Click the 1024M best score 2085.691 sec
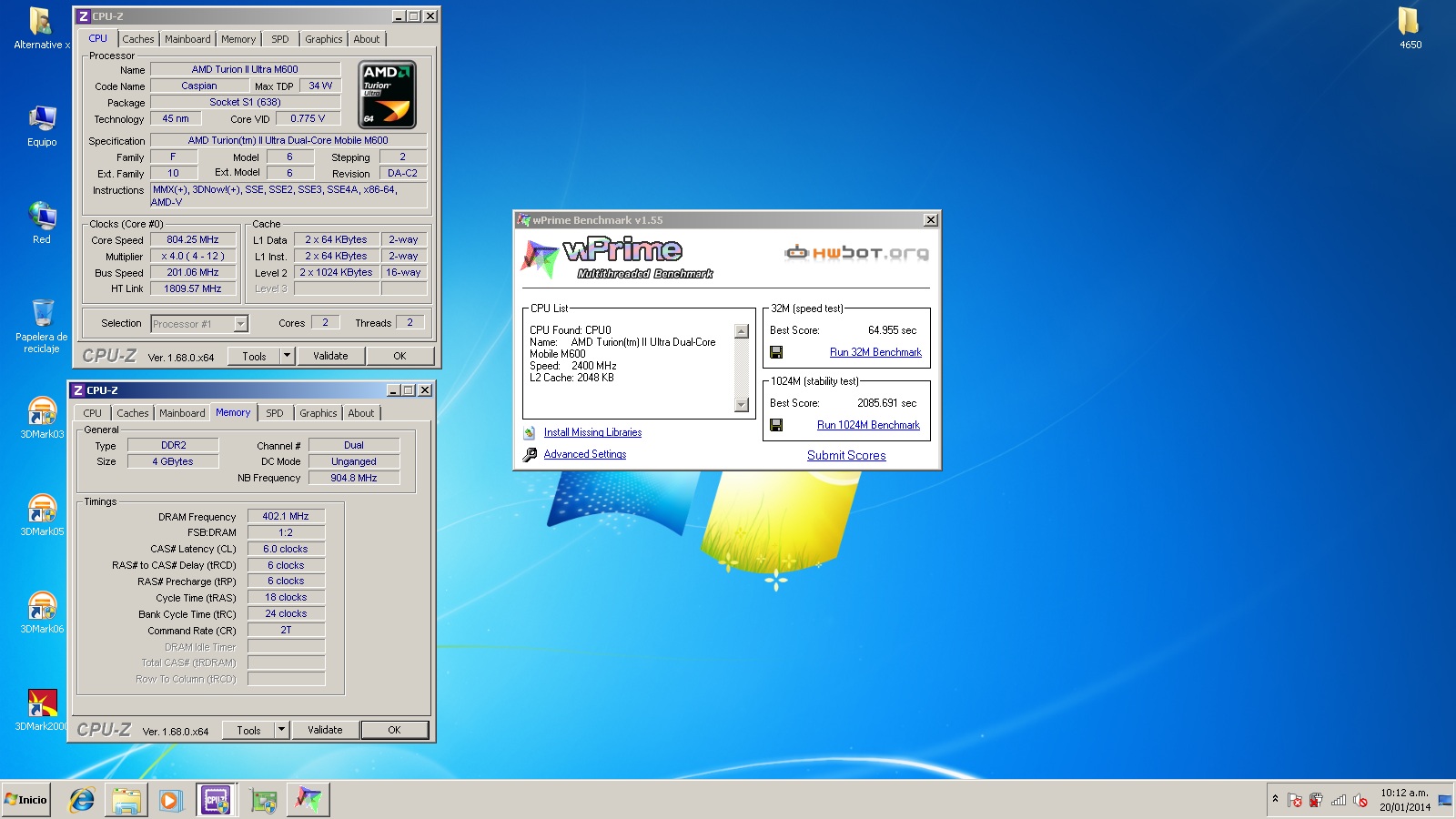This screenshot has width=1456, height=819. tap(886, 403)
